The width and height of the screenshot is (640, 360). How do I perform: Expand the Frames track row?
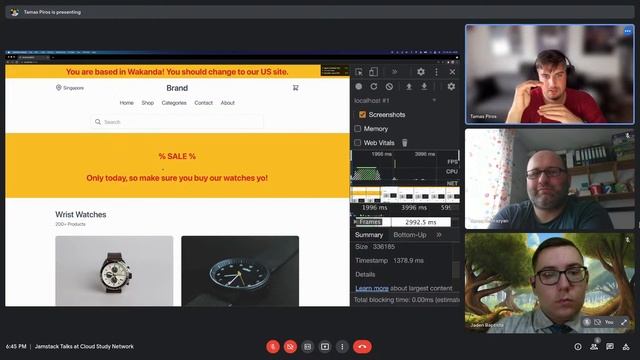point(355,222)
